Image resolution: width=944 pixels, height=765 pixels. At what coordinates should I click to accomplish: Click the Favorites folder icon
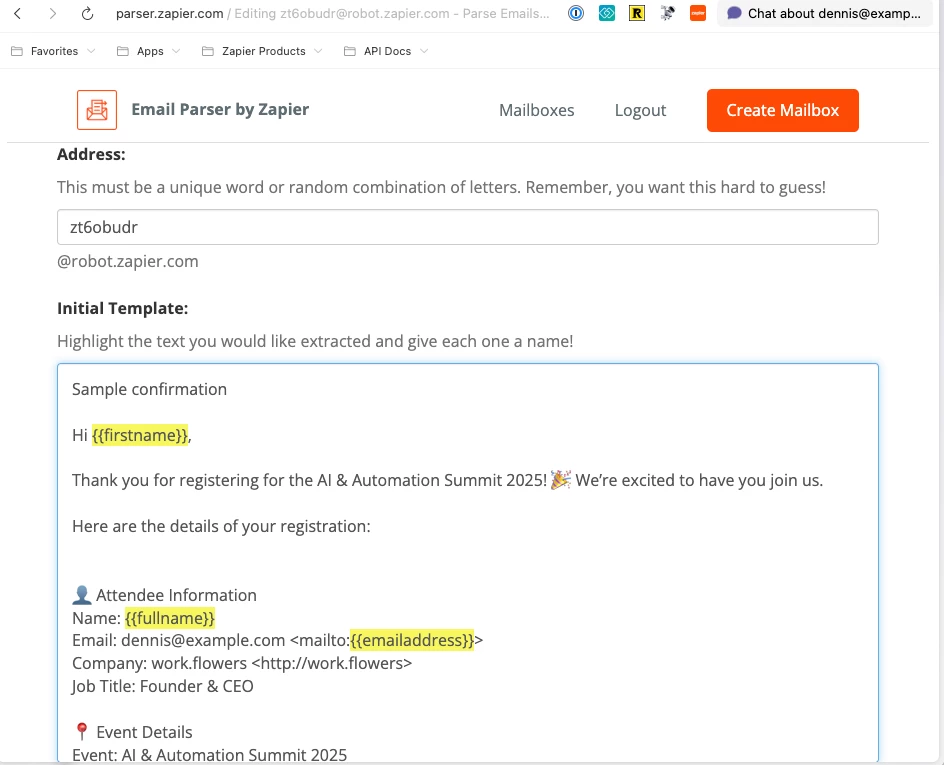[17, 51]
